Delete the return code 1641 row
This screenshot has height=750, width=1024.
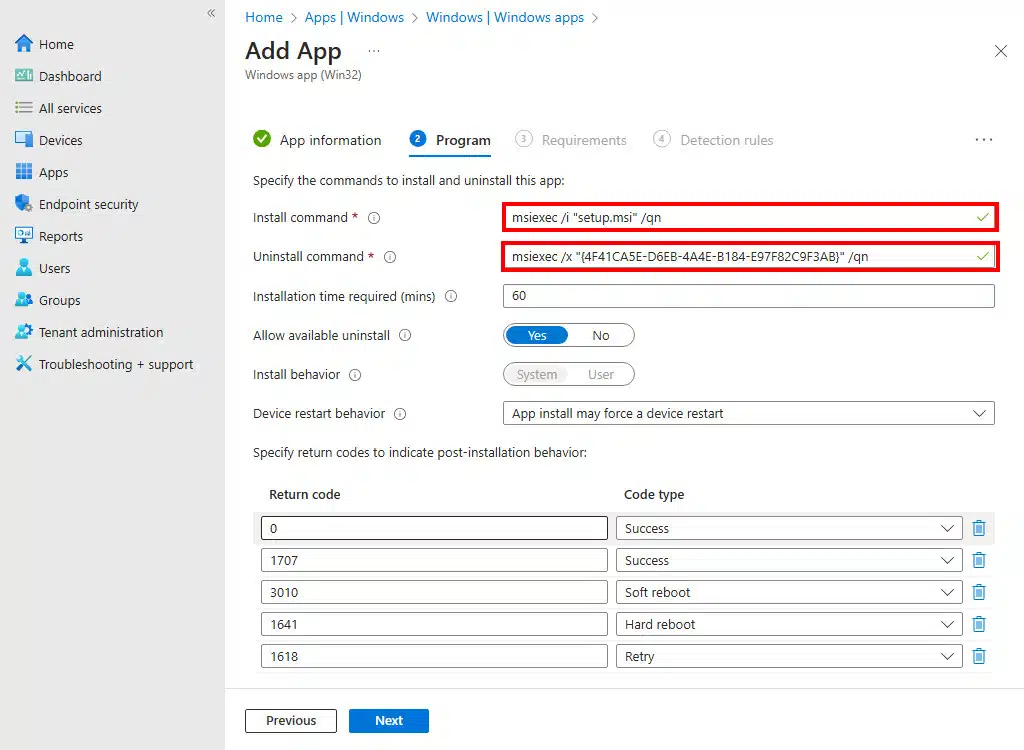coord(979,624)
